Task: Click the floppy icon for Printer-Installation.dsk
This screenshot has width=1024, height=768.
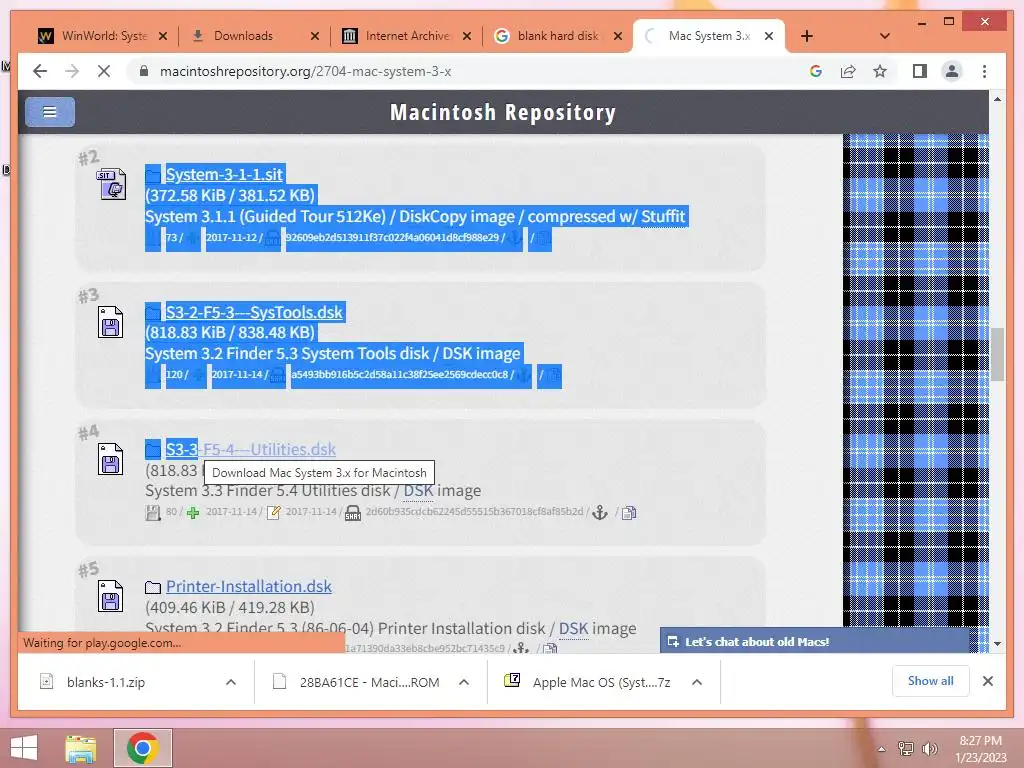Action: click(x=110, y=596)
